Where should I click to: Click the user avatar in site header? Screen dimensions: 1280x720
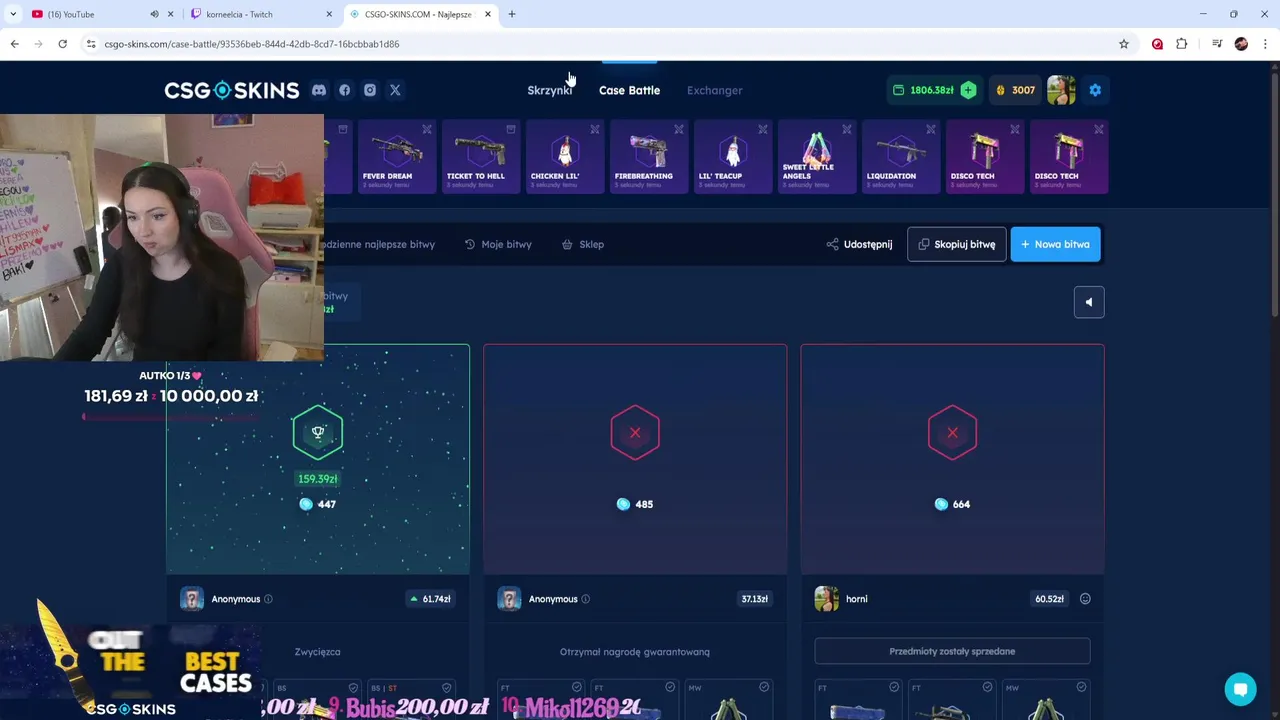coord(1061,90)
